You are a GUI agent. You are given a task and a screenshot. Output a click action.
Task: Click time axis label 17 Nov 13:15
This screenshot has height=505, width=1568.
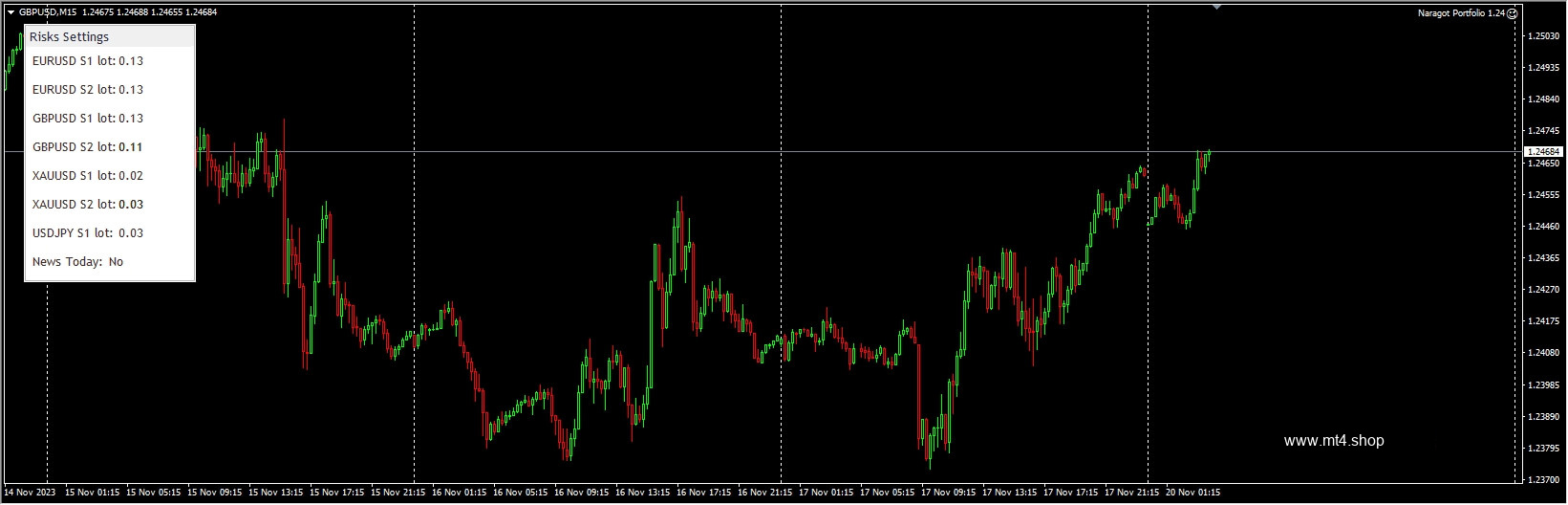[x=1010, y=494]
